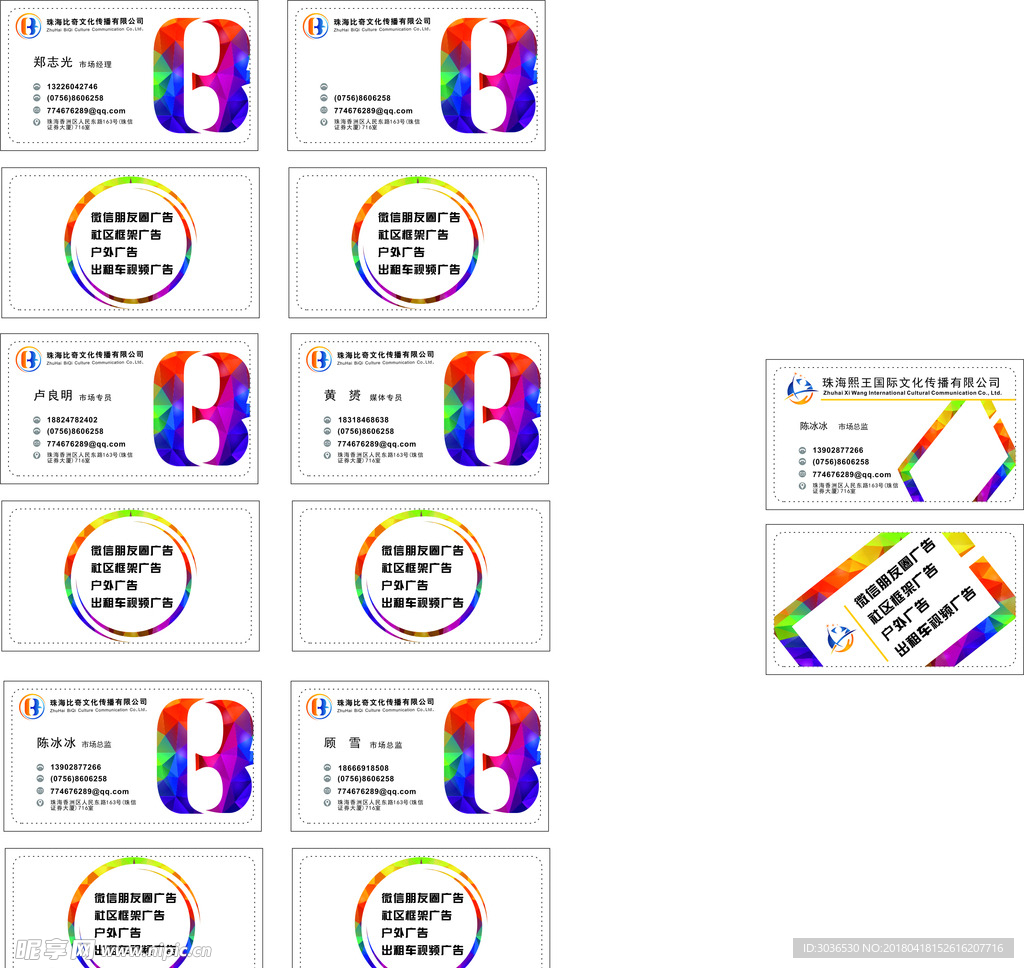The width and height of the screenshot is (1024, 968).
Task: Click the ID:3036530 label at the bottom right
Action: 903,948
